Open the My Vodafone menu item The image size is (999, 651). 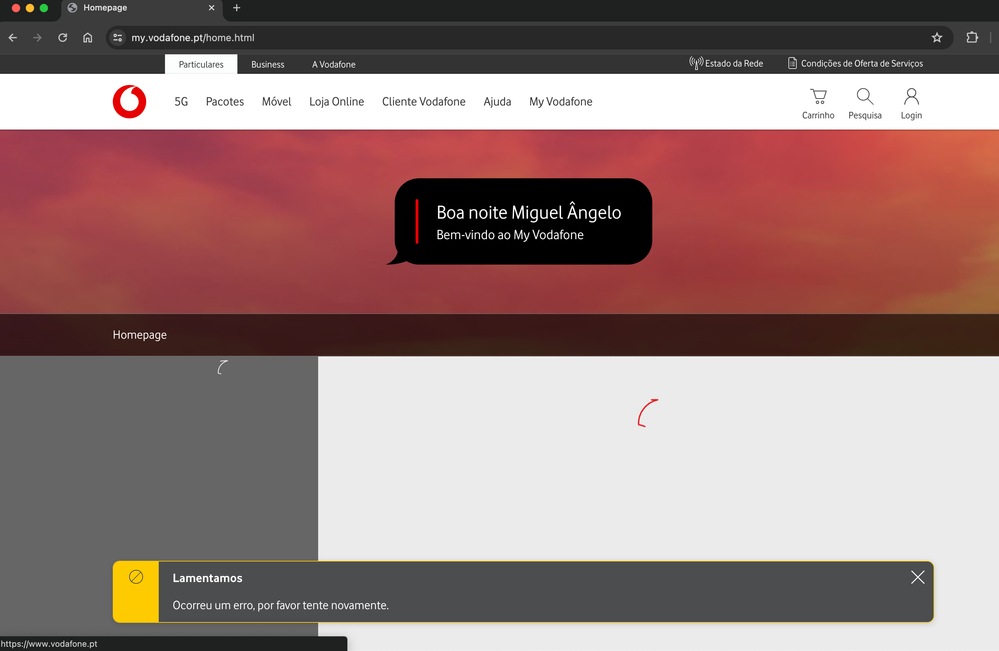pos(560,101)
